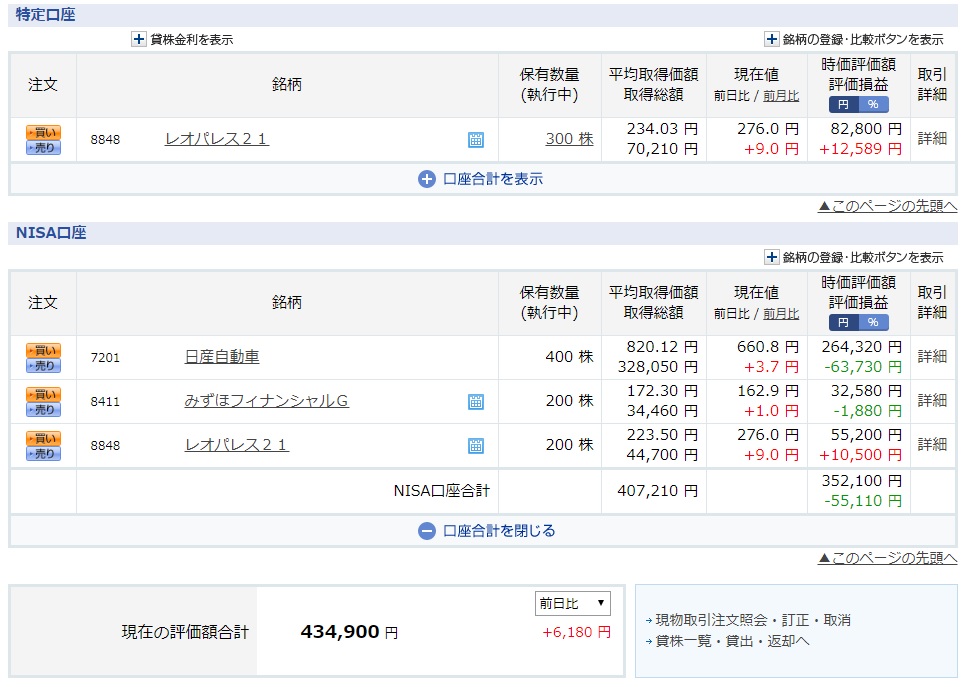
Task: Open 詳細 for 日産自動車
Action: tap(932, 356)
